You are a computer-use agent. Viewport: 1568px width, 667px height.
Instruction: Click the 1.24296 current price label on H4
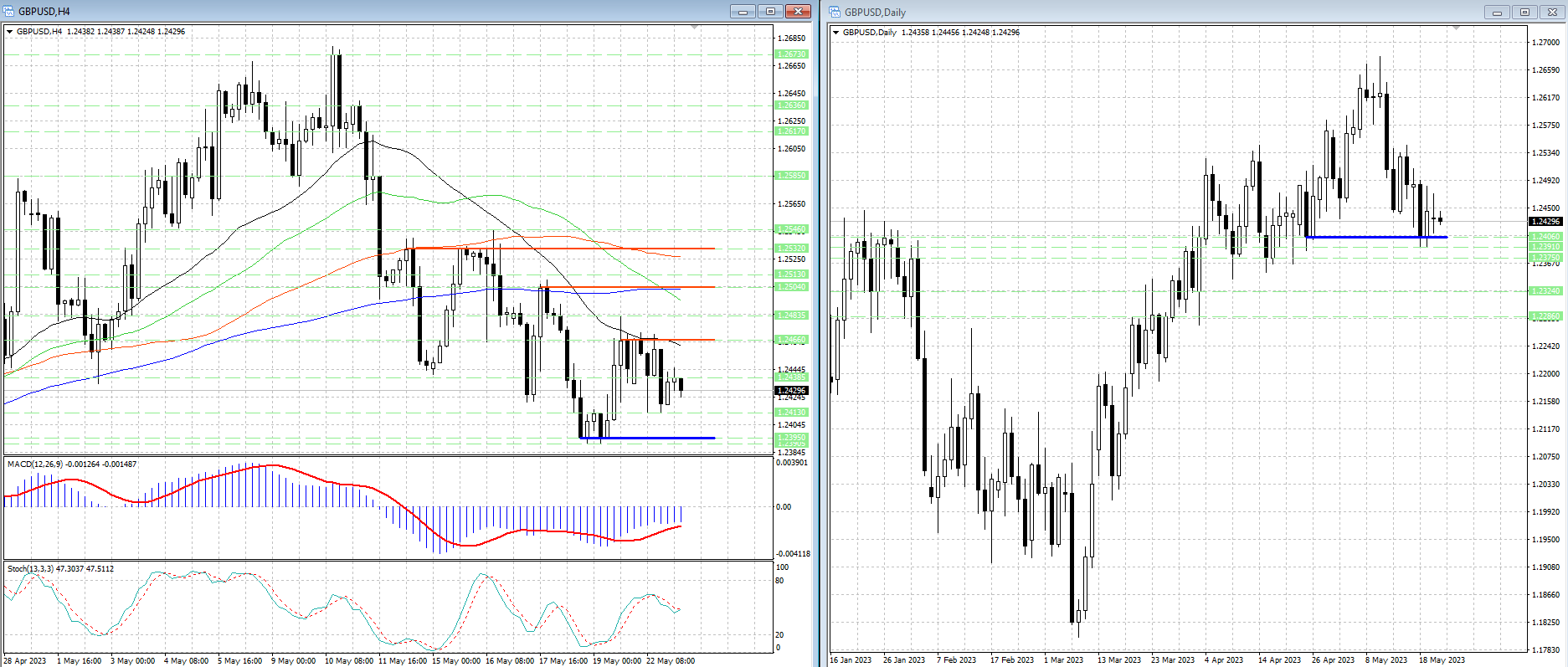click(x=791, y=390)
